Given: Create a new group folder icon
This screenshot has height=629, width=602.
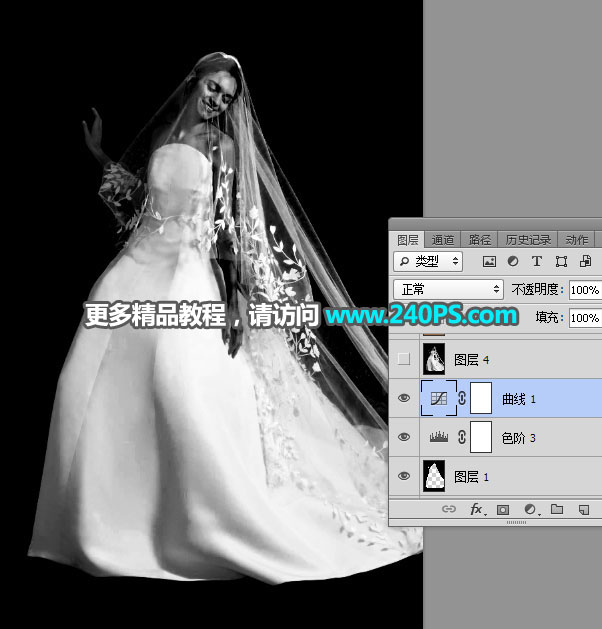Looking at the screenshot, I should pyautogui.click(x=557, y=509).
